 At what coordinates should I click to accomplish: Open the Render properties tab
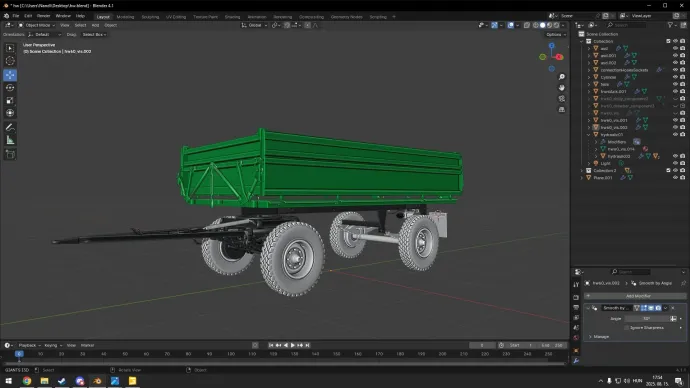click(576, 297)
